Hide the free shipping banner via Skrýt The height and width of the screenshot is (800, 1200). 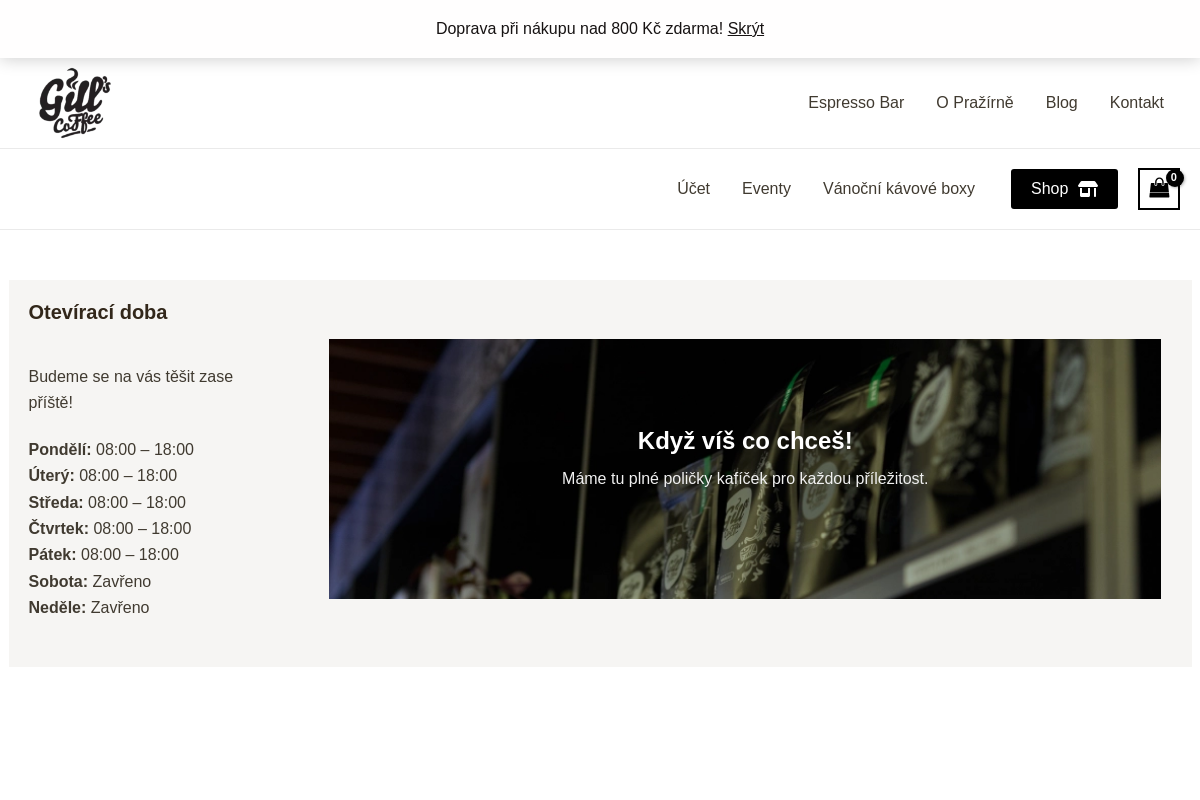coord(746,29)
